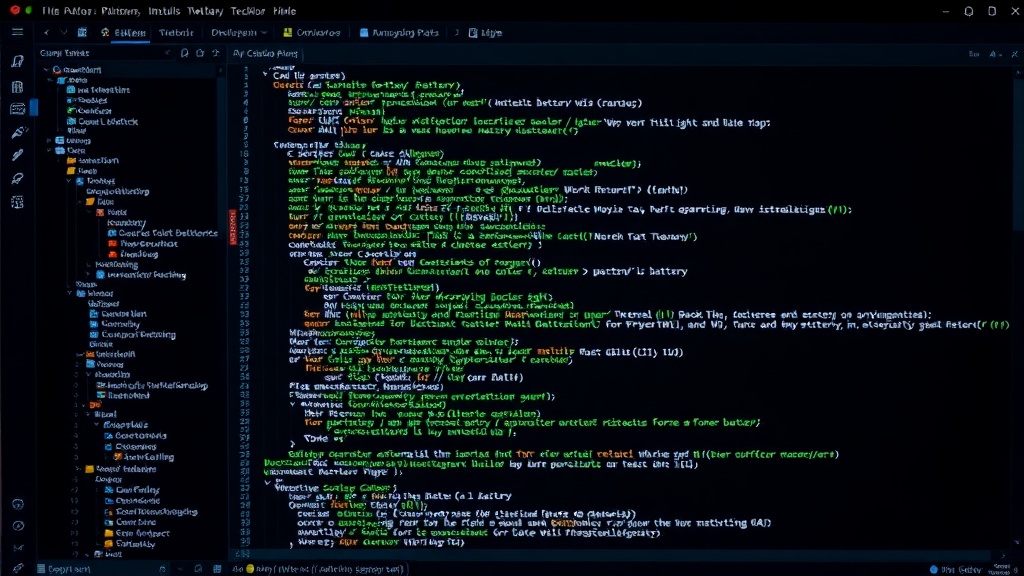Open the blue-highlighted active activity bar icon
The height and width of the screenshot is (576, 1024).
point(18,108)
